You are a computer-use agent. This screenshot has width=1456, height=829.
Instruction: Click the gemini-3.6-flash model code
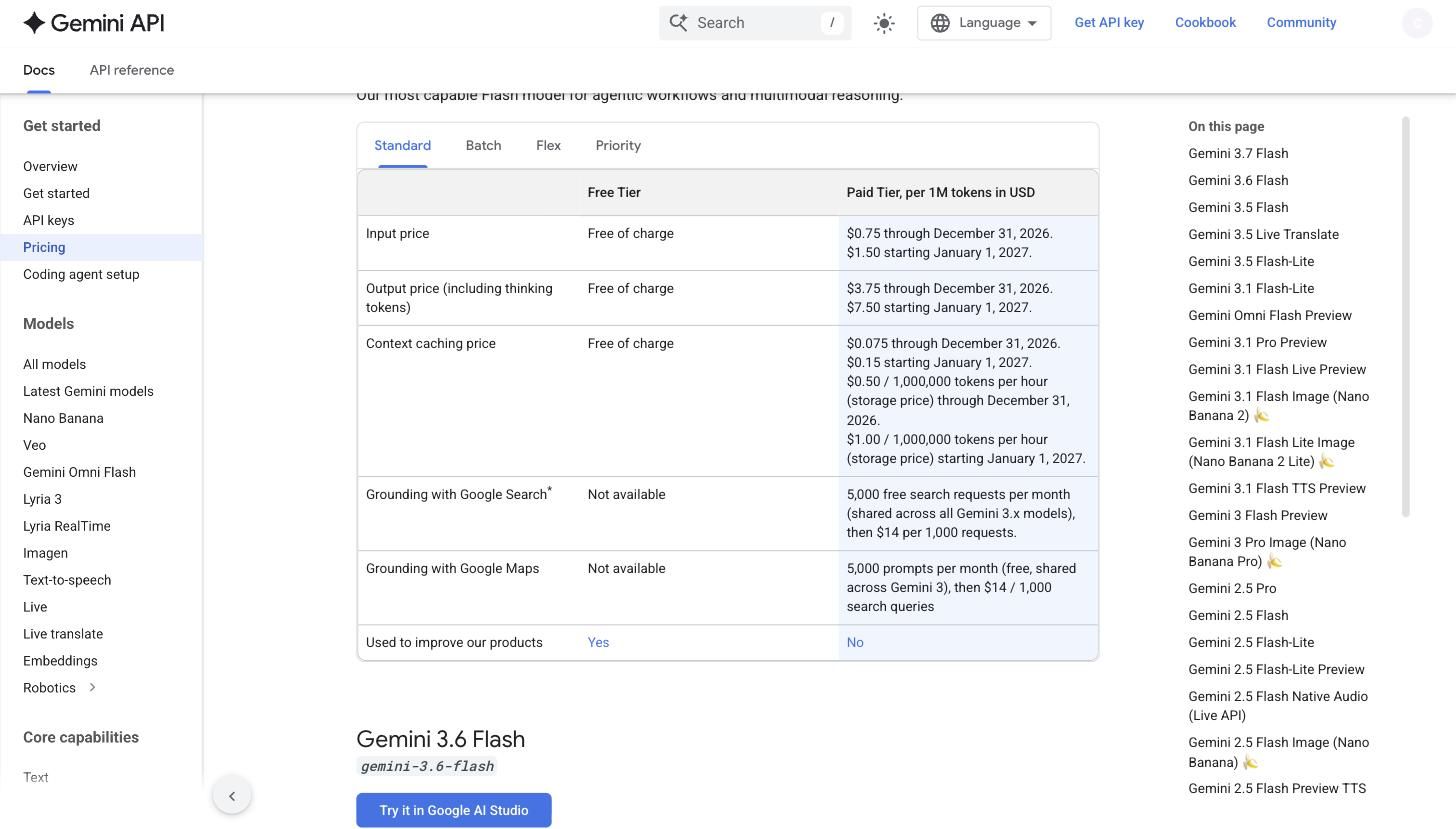(427, 766)
